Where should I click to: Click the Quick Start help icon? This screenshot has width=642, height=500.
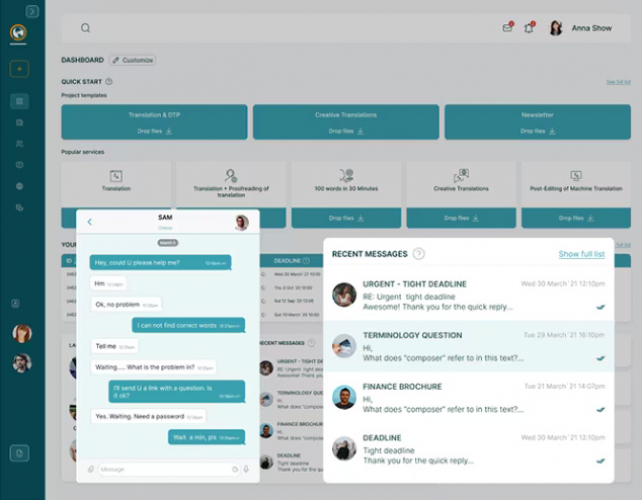[109, 81]
